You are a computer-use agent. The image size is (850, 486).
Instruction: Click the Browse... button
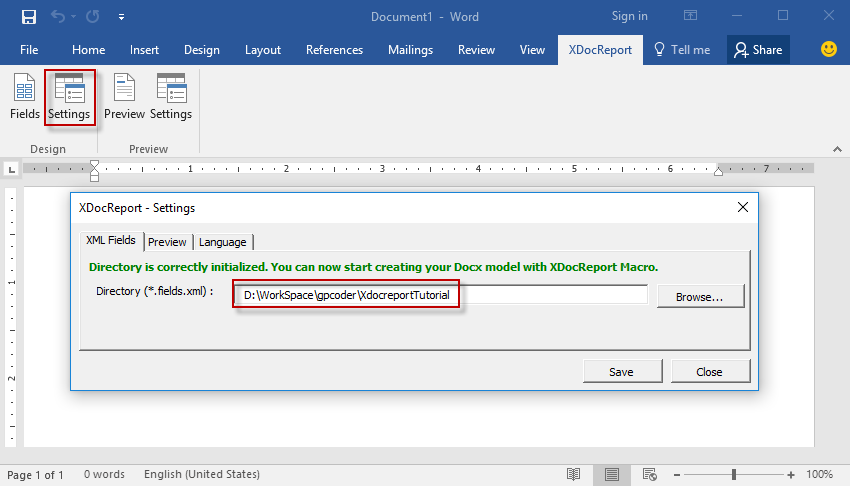[700, 297]
